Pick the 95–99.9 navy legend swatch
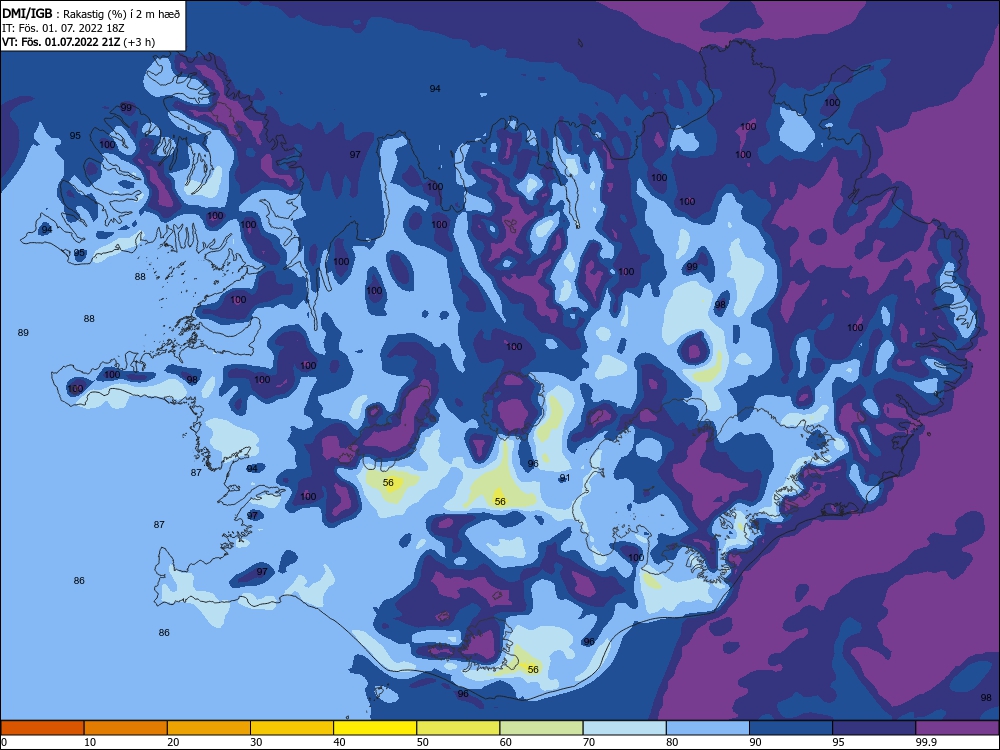 coord(874,728)
